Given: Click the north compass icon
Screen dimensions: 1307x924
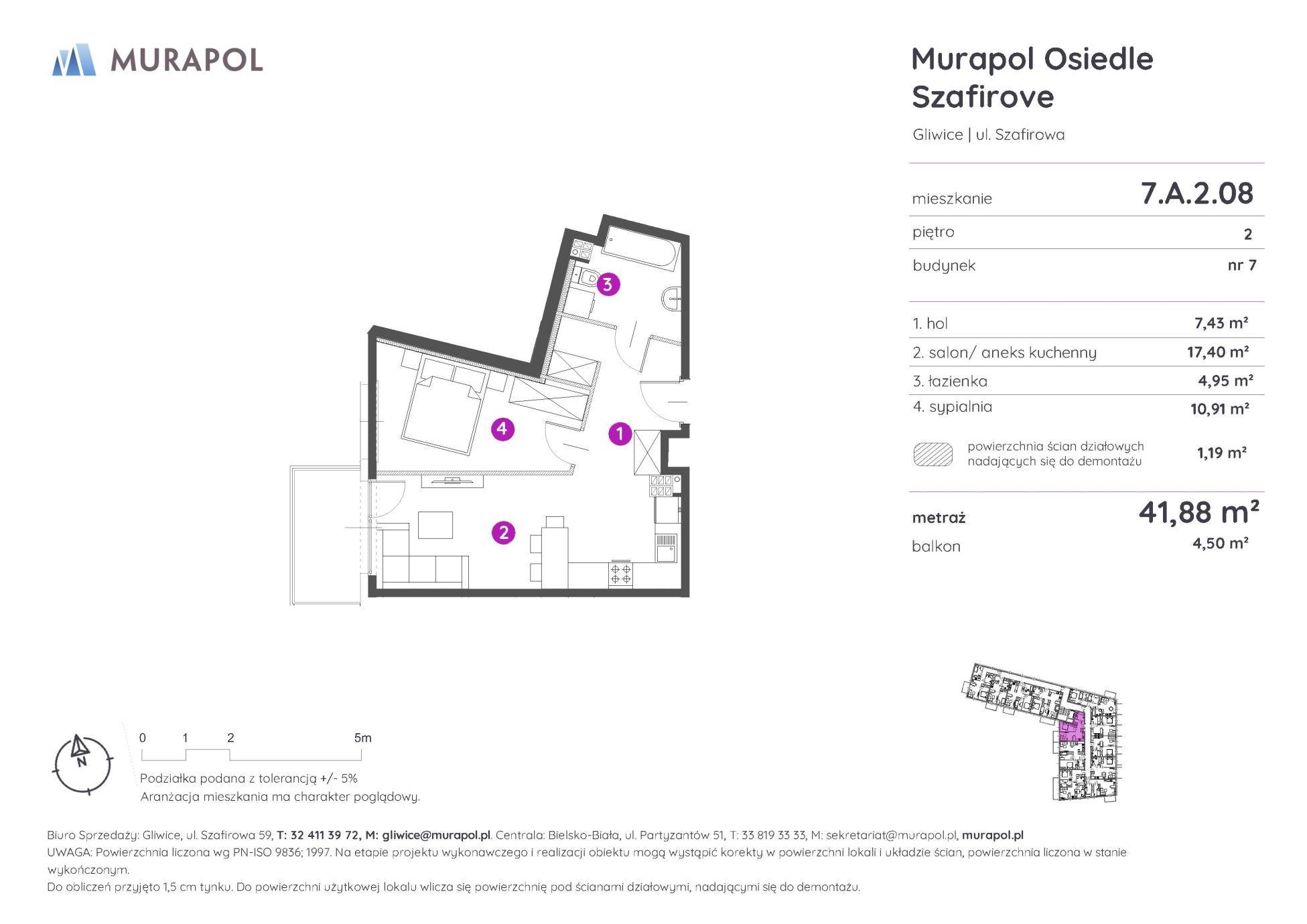Looking at the screenshot, I should 83,764.
